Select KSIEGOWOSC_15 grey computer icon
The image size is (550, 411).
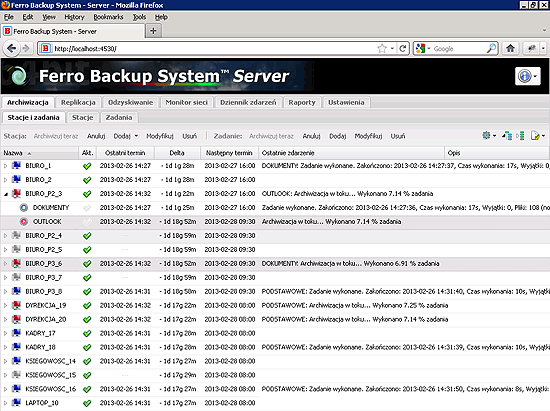16,375
